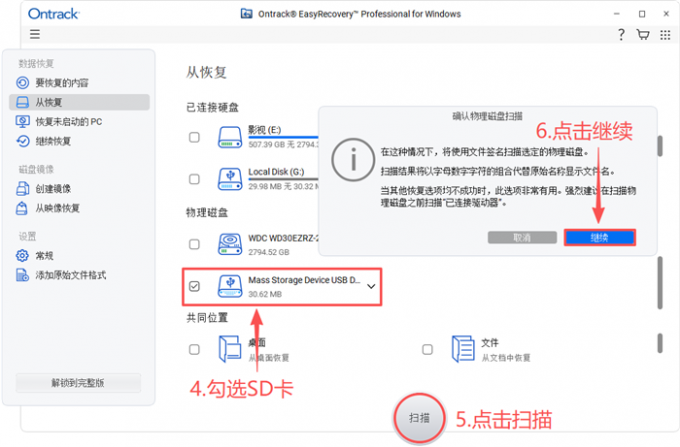
Task: Click the 添加原始文件格式 file icon
Action: pos(23,275)
